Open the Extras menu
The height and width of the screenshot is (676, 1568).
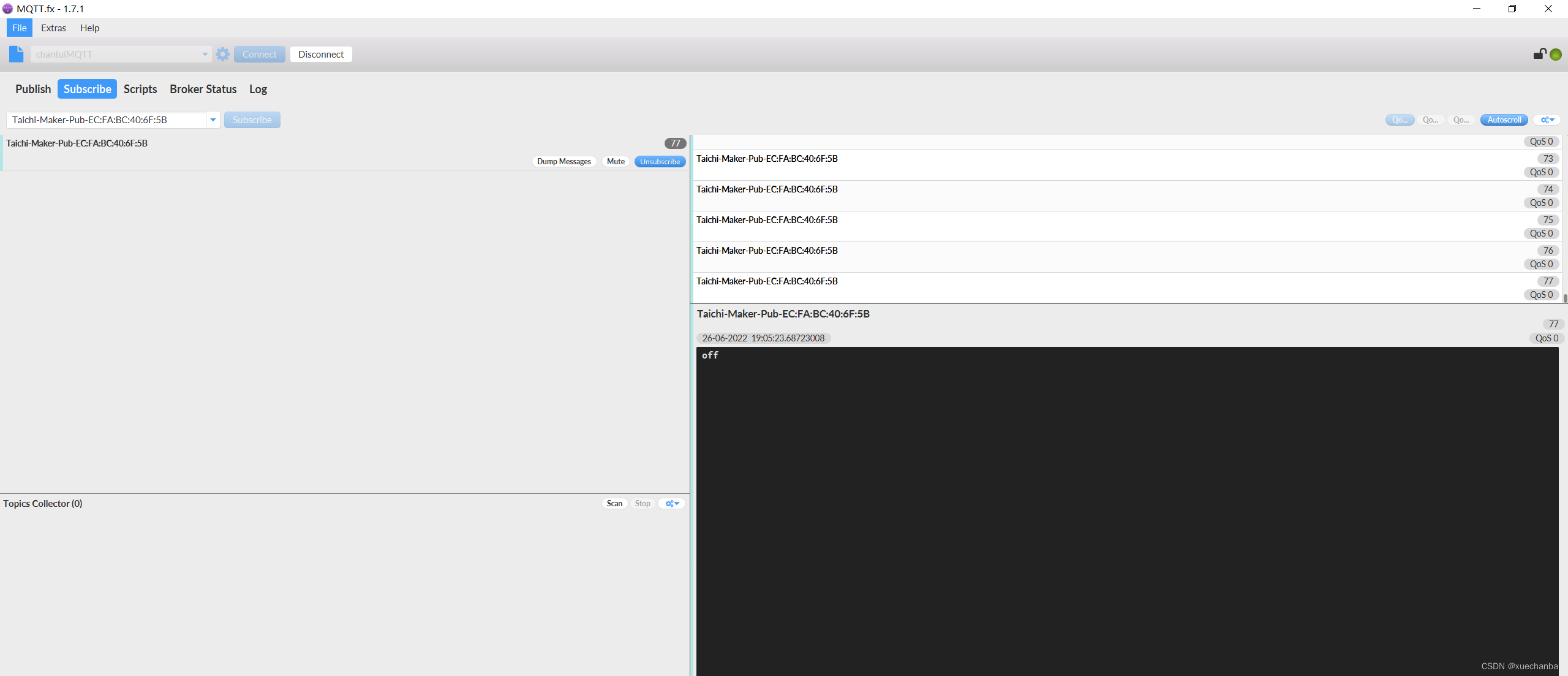pyautogui.click(x=53, y=28)
